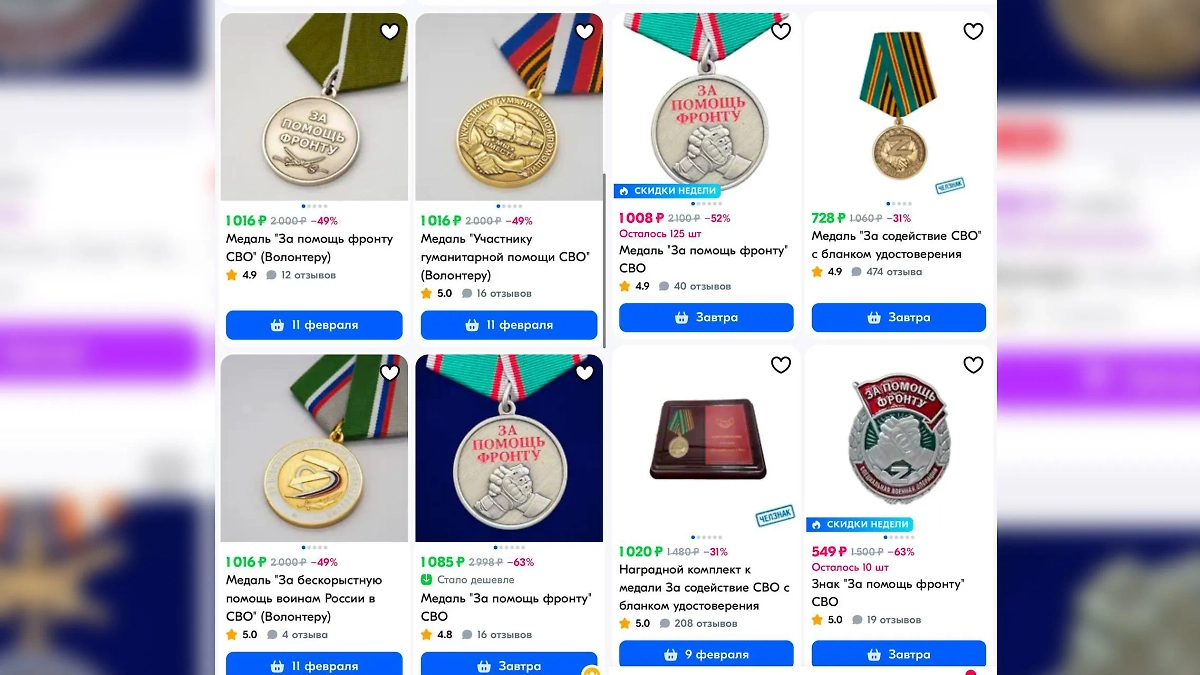Image resolution: width=1200 pixels, height=675 pixels.
Task: Toggle favorite on the 1 085₽ 'За помощь фронту' medal
Action: click(x=584, y=371)
